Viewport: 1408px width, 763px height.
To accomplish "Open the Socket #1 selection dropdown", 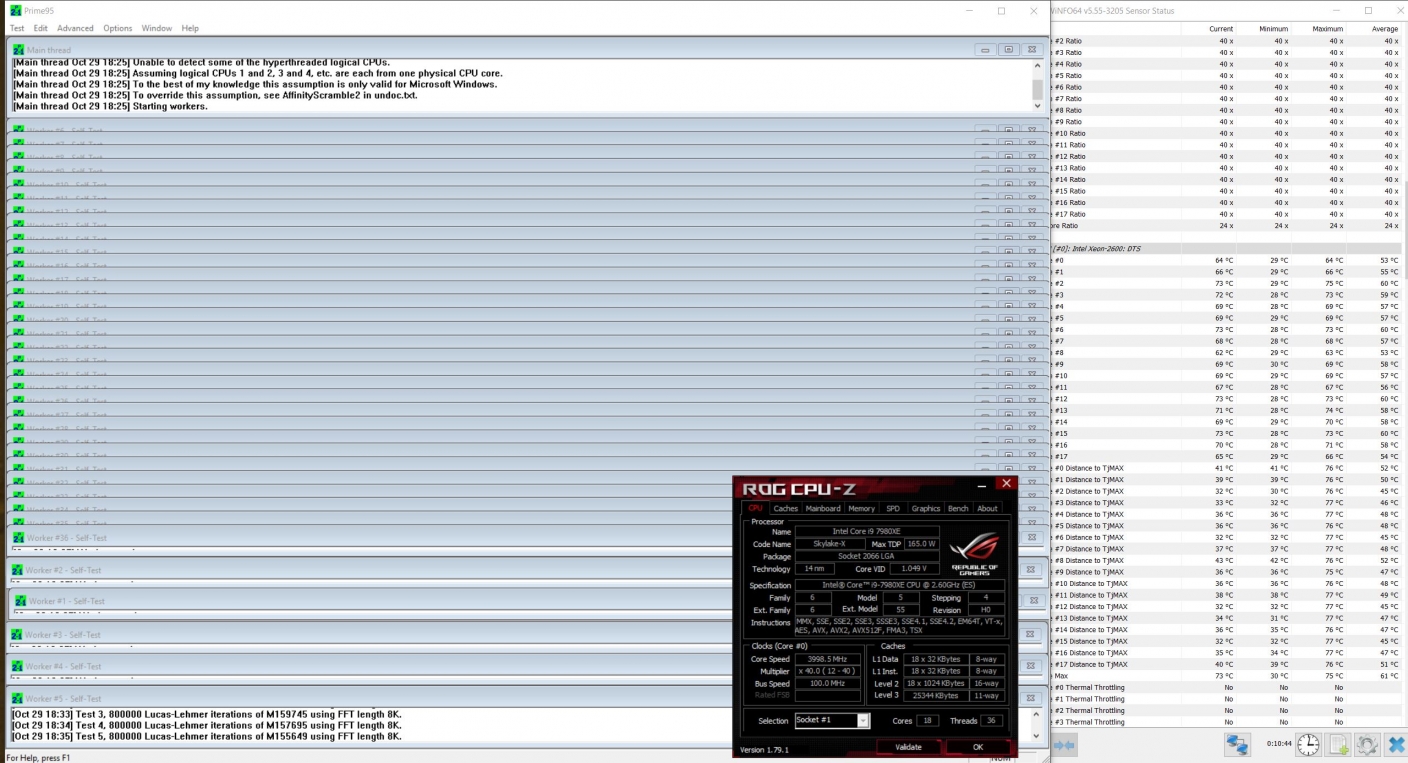I will tap(832, 721).
